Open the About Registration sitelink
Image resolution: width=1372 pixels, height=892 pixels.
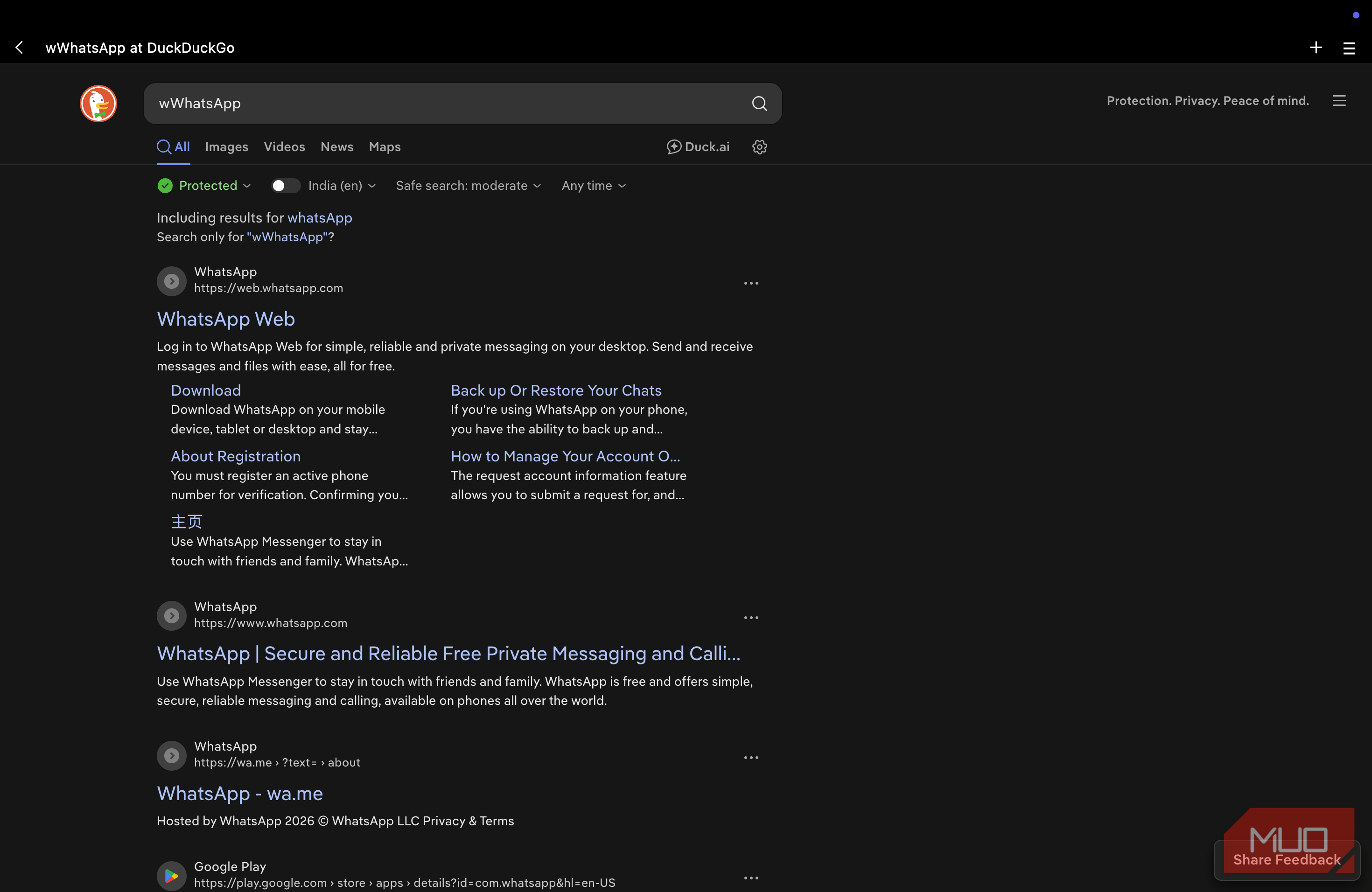point(235,456)
